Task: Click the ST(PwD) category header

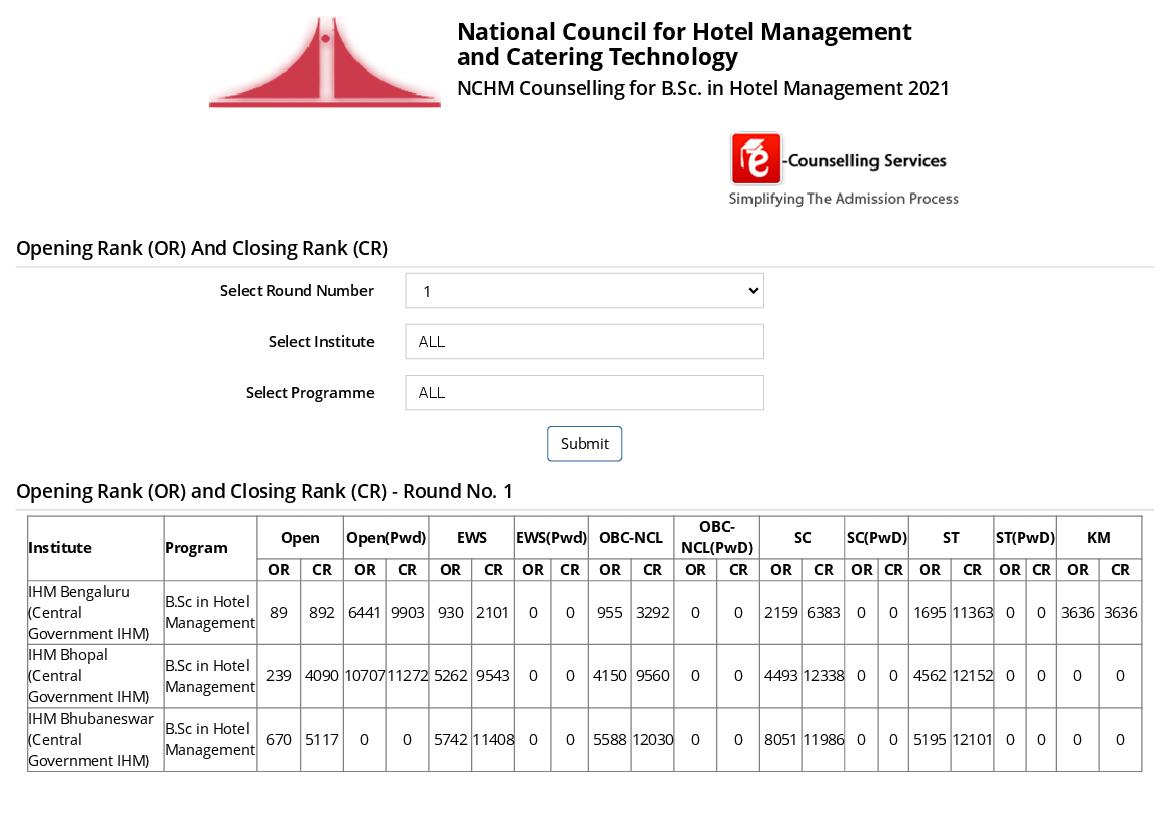Action: pos(1025,537)
